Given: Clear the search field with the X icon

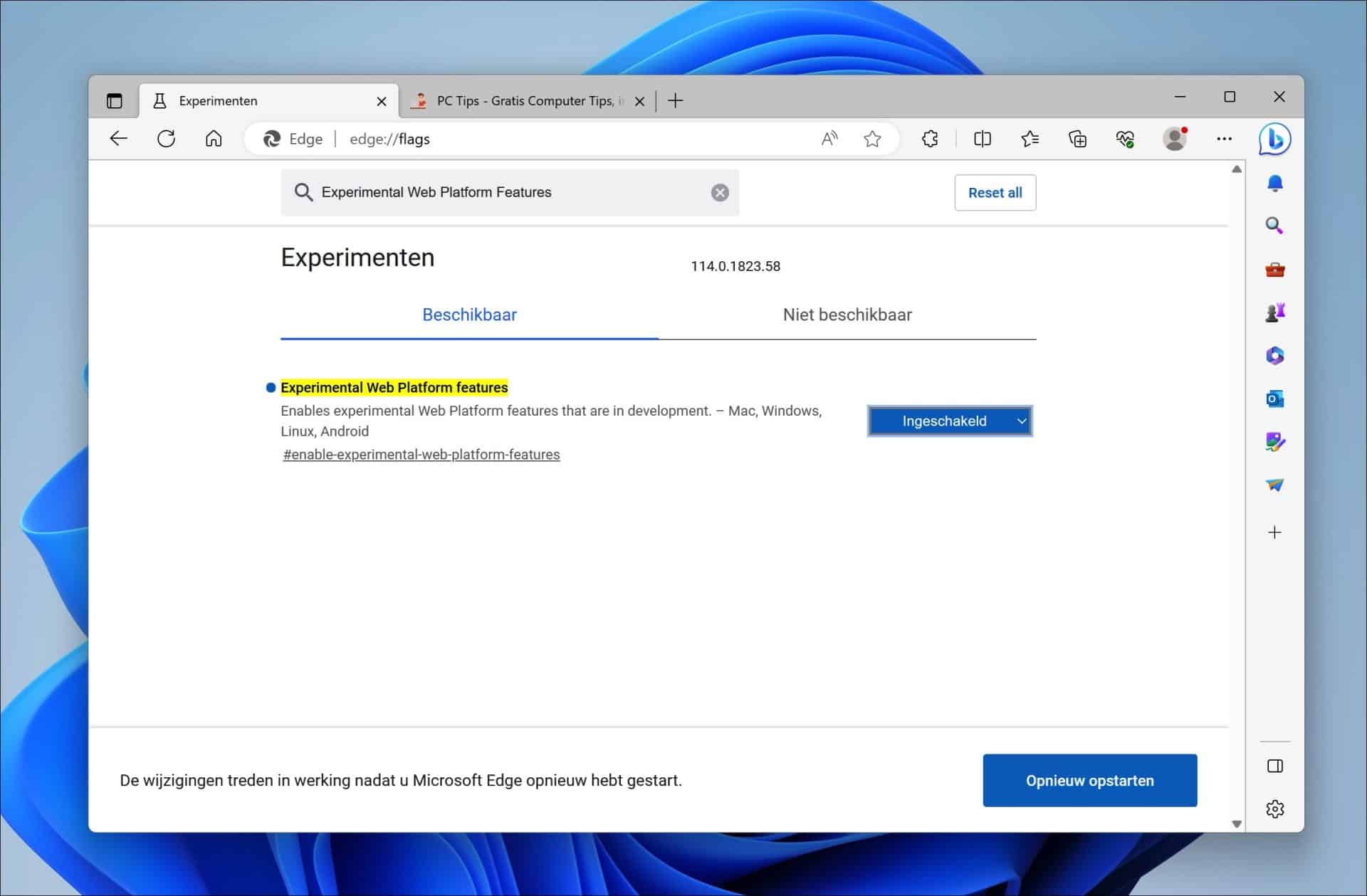Looking at the screenshot, I should tap(720, 192).
